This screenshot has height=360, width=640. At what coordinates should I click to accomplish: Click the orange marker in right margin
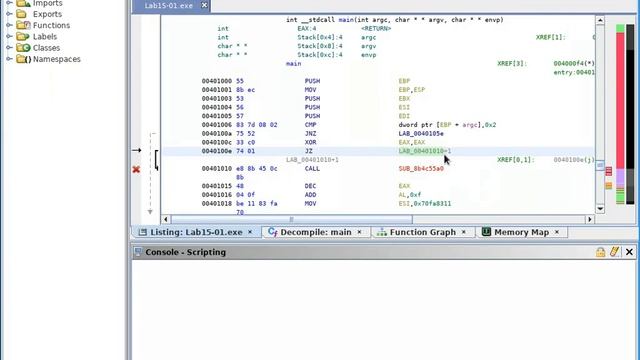(x=609, y=186)
